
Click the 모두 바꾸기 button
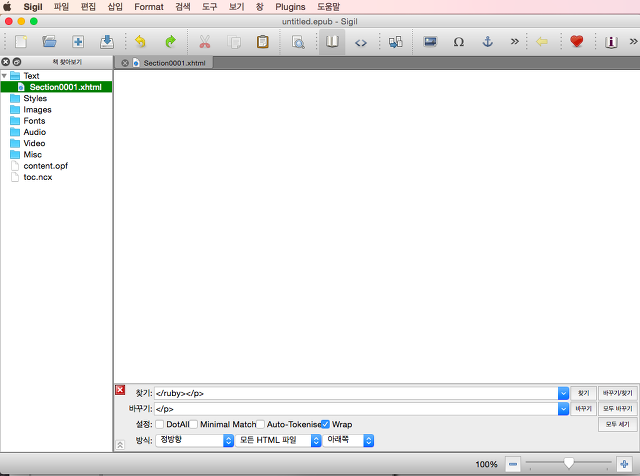618,409
